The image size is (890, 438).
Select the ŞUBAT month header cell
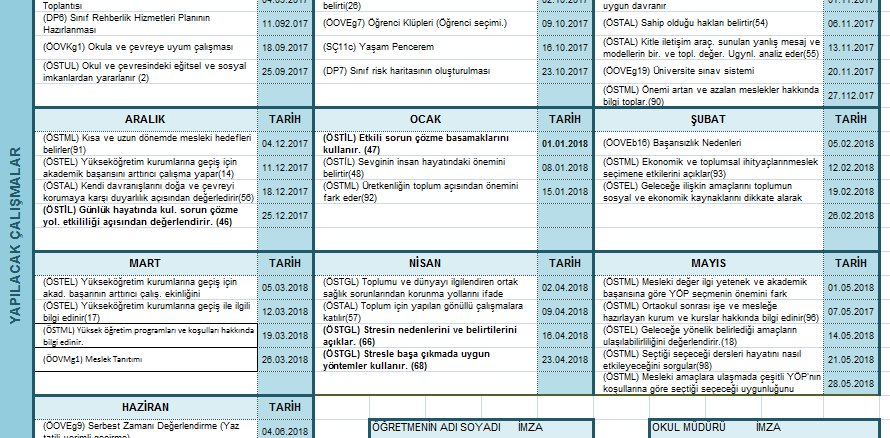pyautogui.click(x=713, y=118)
